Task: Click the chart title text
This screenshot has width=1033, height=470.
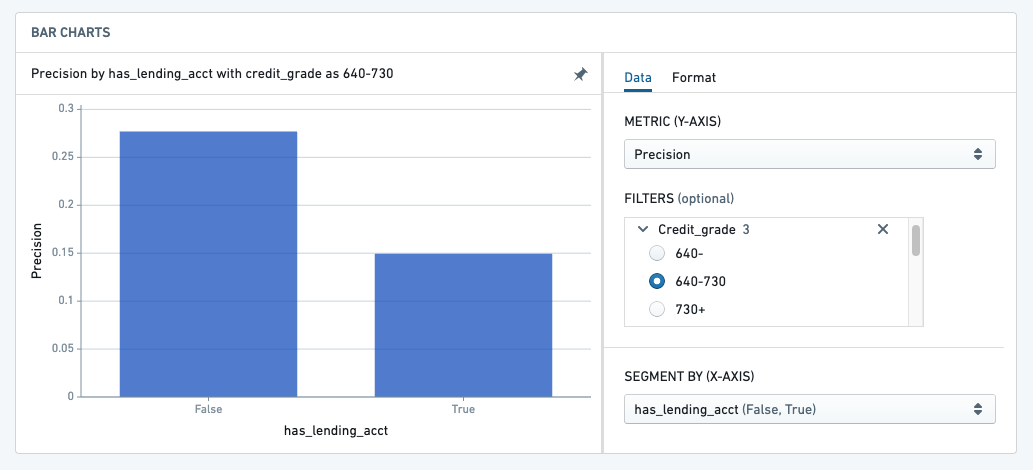Action: click(x=212, y=74)
